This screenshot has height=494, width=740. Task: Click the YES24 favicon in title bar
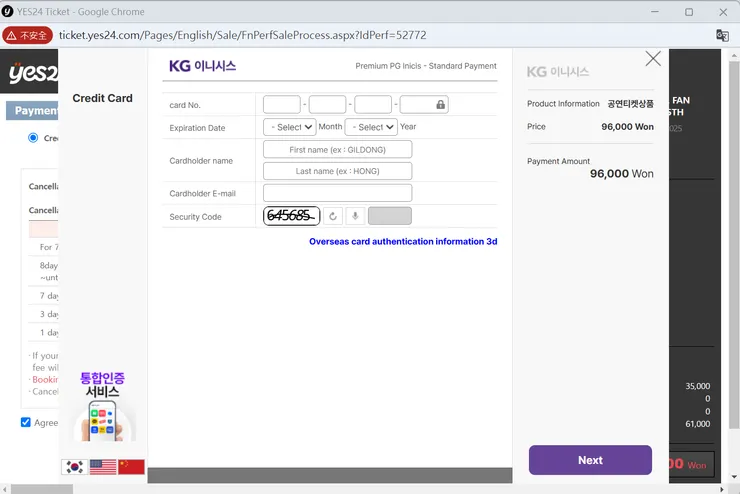(7, 11)
